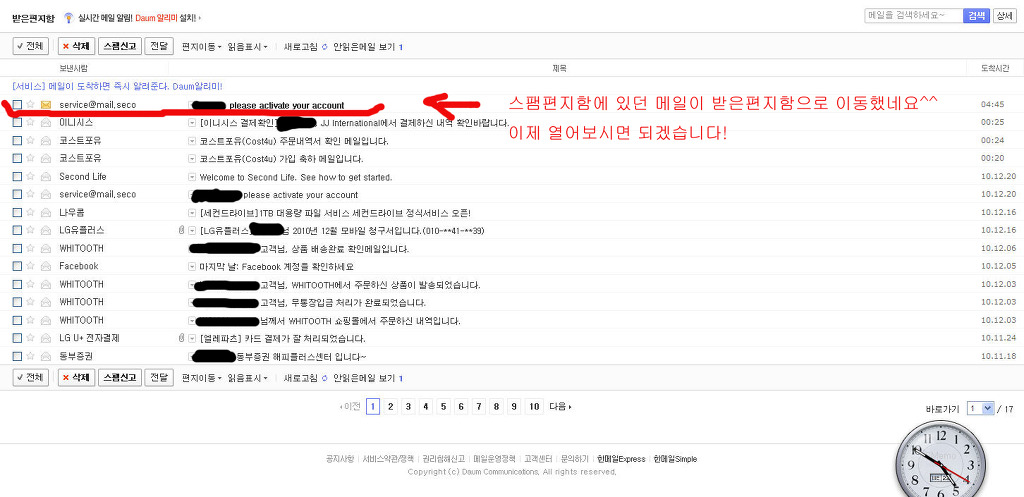The height and width of the screenshot is (497, 1024).
Task: Click the unread envelope icon of the 04:45 mail
Action: (46, 104)
